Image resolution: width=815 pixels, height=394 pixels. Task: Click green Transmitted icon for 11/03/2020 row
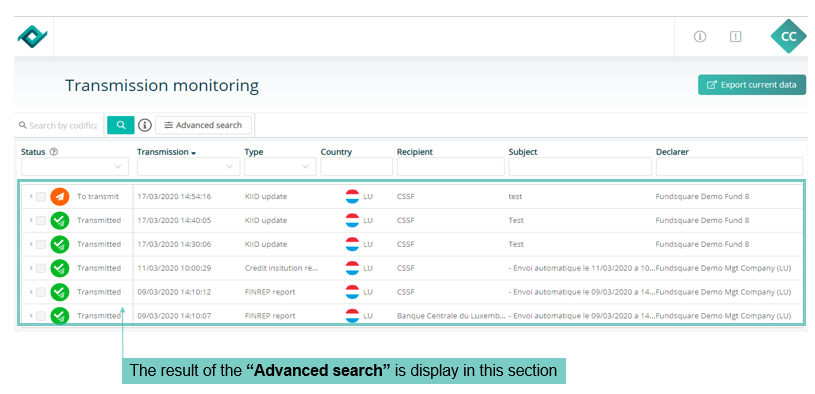pyautogui.click(x=60, y=268)
